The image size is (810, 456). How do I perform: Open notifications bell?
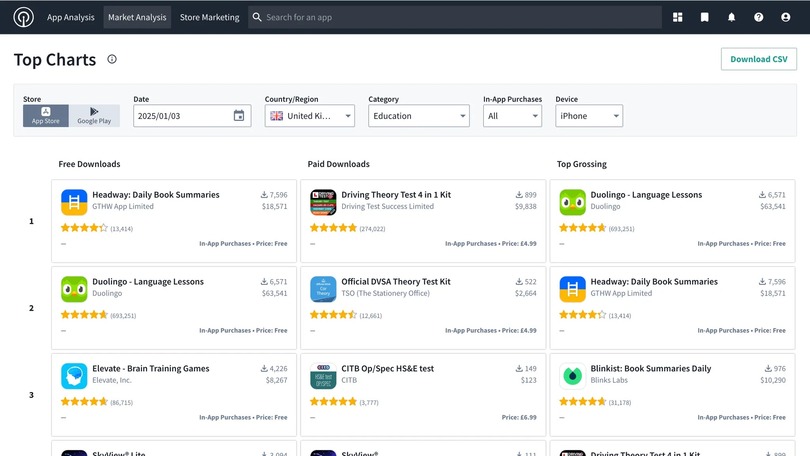[x=731, y=17]
